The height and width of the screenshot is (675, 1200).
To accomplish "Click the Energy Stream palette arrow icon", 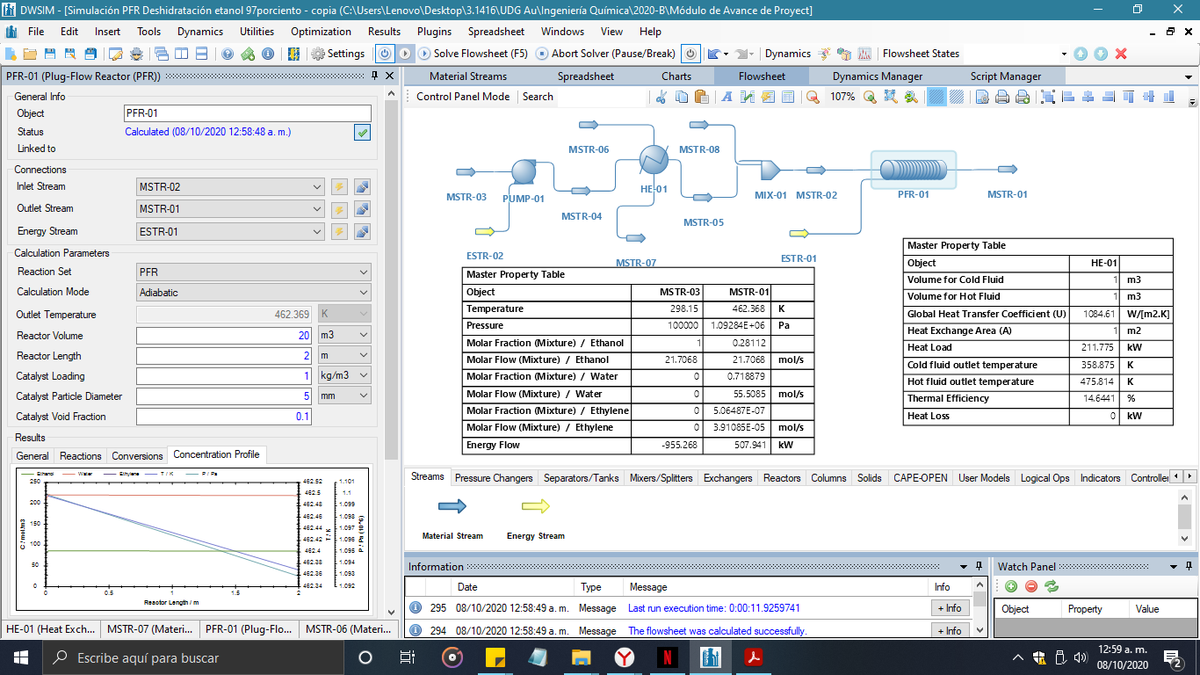I will (x=536, y=506).
